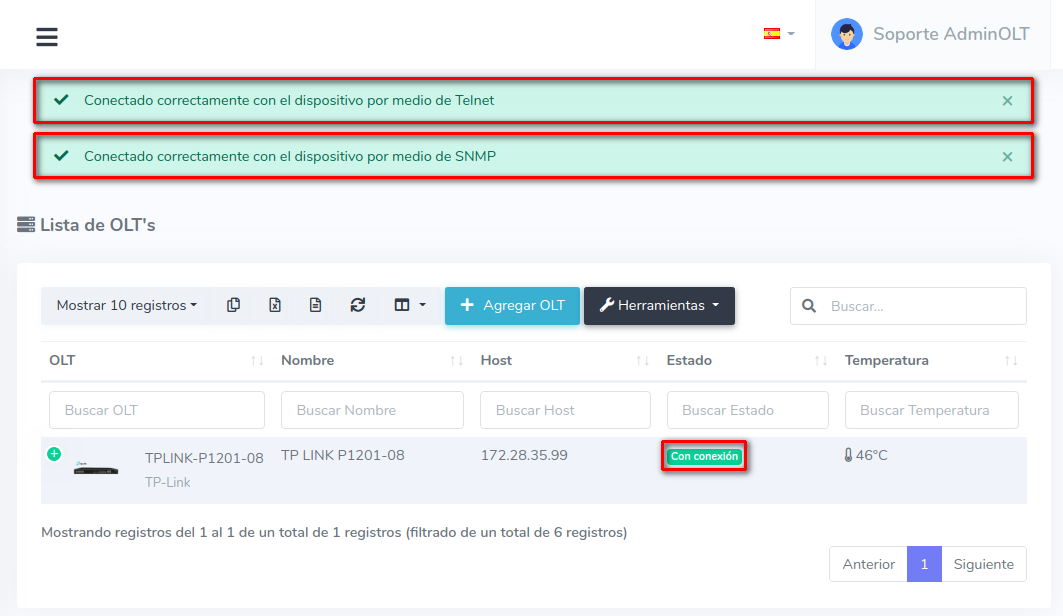1063x616 pixels.
Task: Expand the TPLINK-P1201-08 row details
Action: [x=54, y=454]
